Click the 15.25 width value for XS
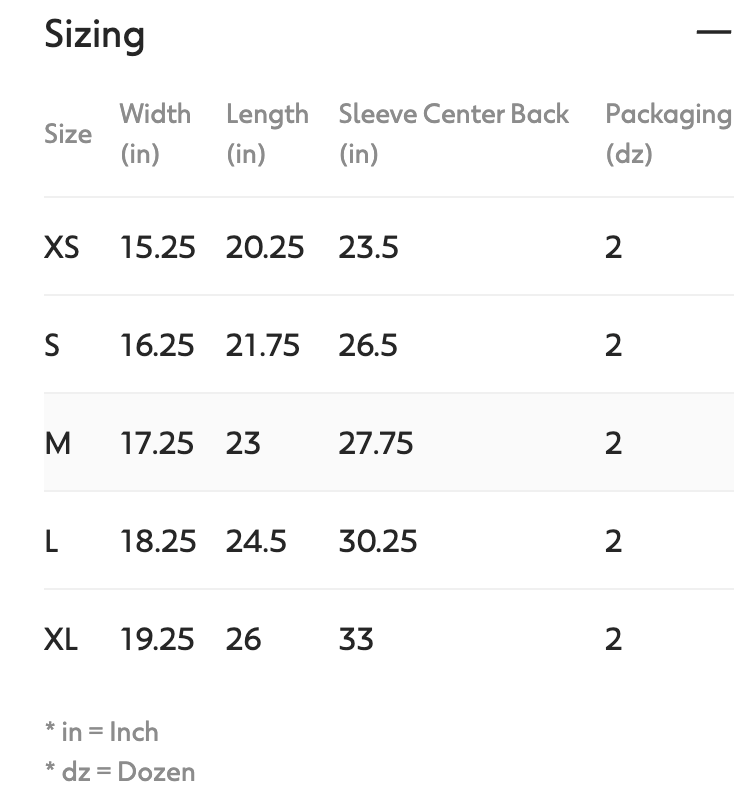The image size is (734, 810). pos(157,246)
